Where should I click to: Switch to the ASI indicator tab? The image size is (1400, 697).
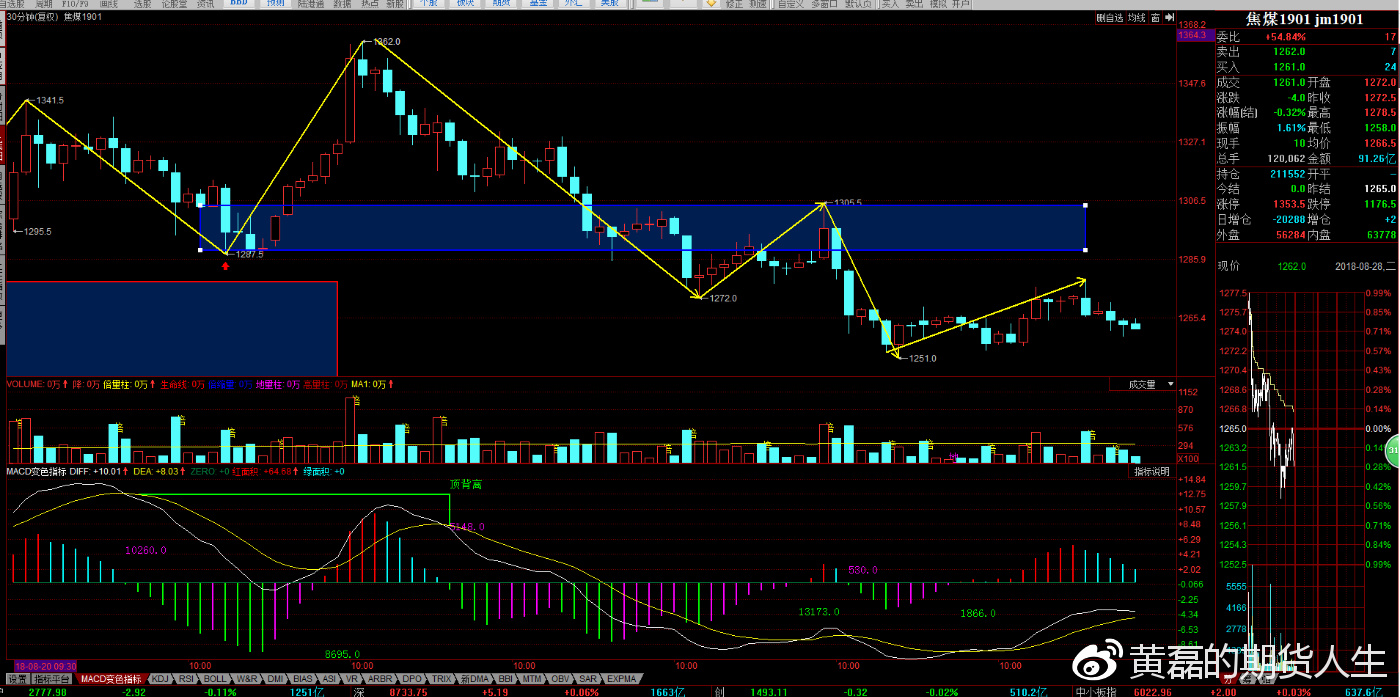[329, 679]
